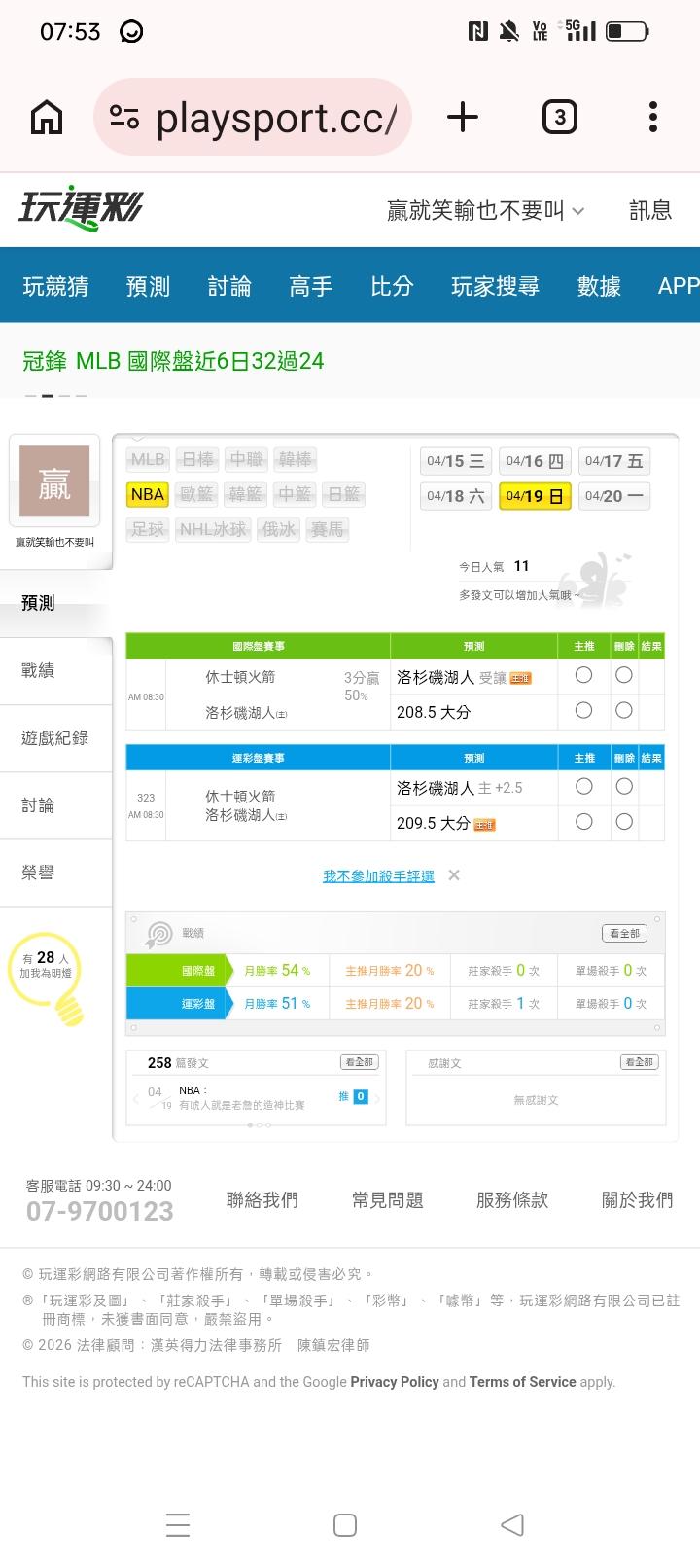The image size is (700, 1568).
Task: Open the browser three-dot menu
Action: point(652,118)
